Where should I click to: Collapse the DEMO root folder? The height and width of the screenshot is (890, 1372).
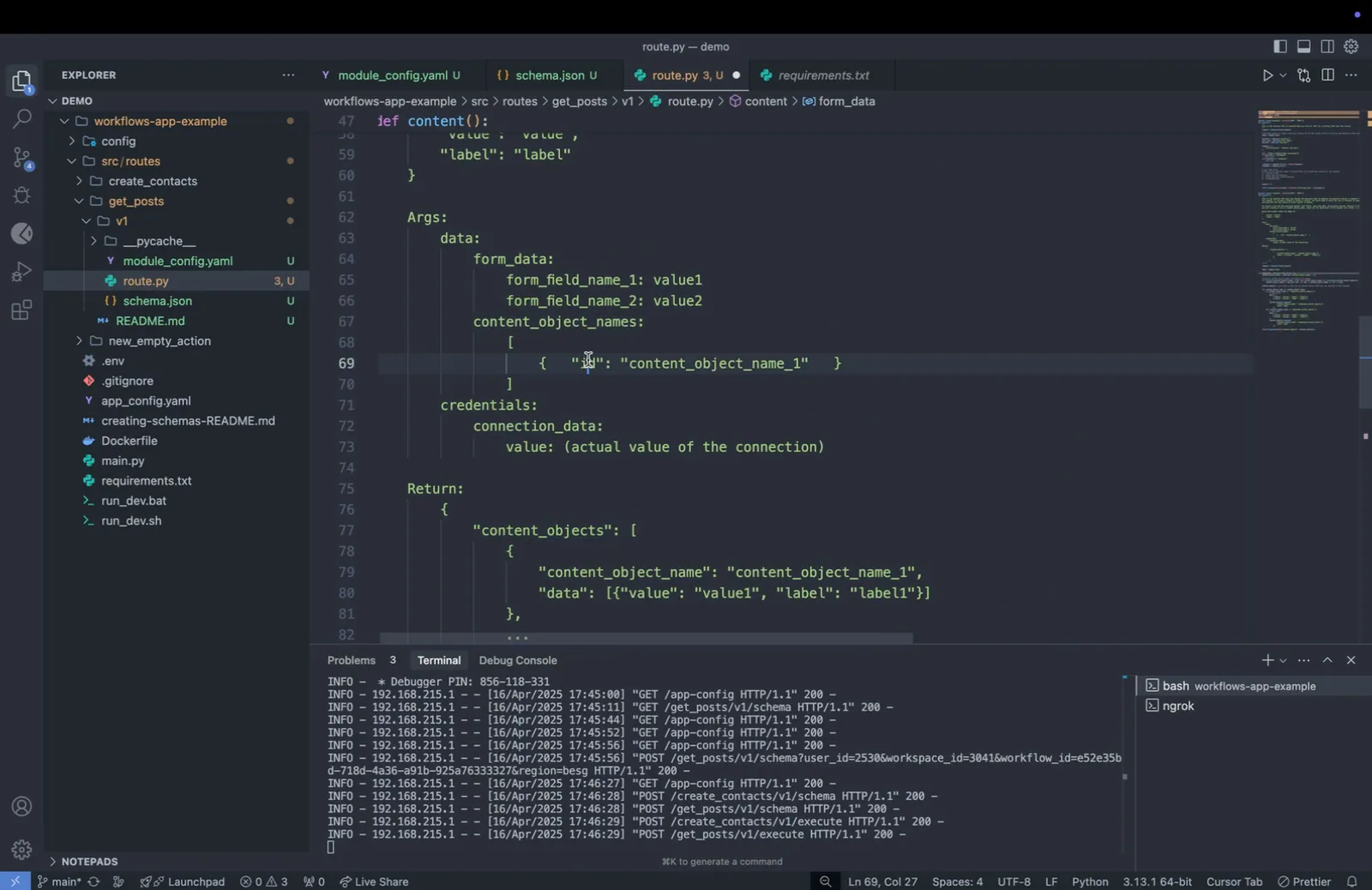coord(52,101)
